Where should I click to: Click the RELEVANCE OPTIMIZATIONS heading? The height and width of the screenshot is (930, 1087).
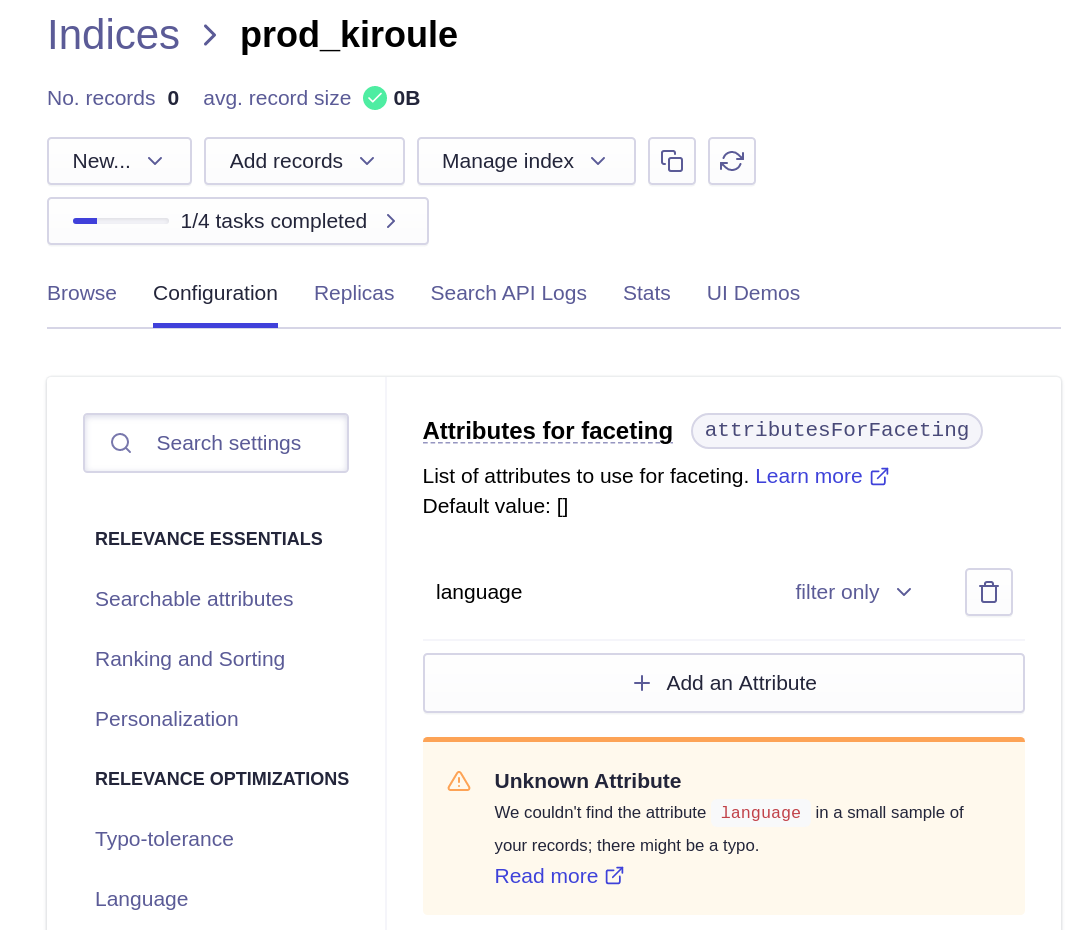[222, 779]
